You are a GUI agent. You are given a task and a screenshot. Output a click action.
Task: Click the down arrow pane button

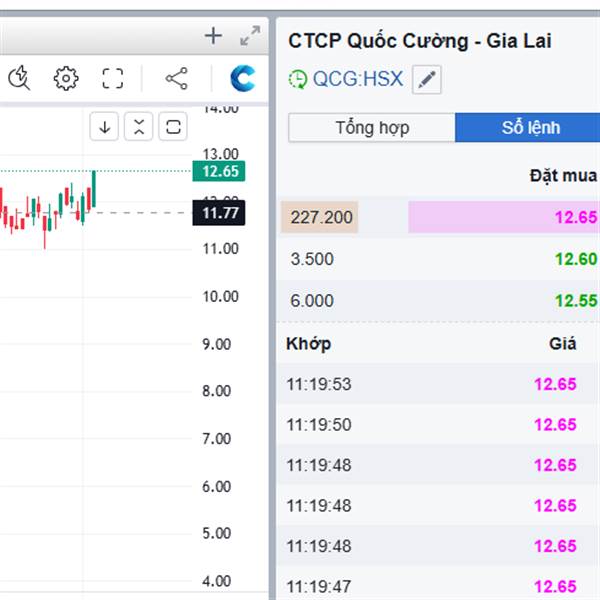(104, 127)
